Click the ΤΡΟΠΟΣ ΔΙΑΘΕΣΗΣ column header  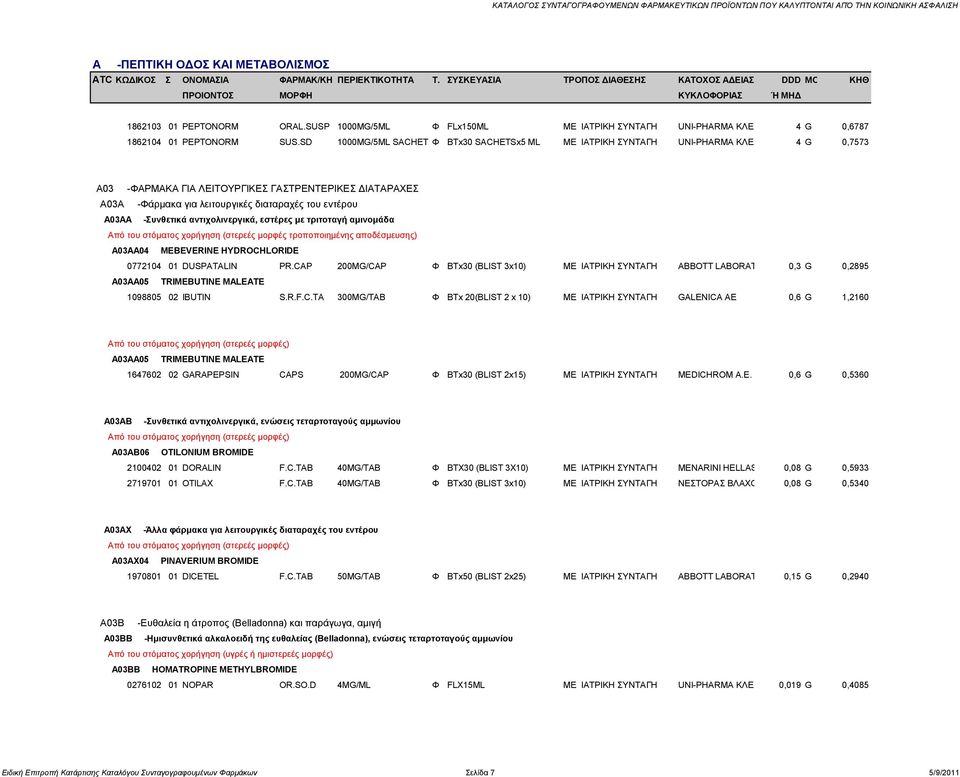[x=604, y=80]
